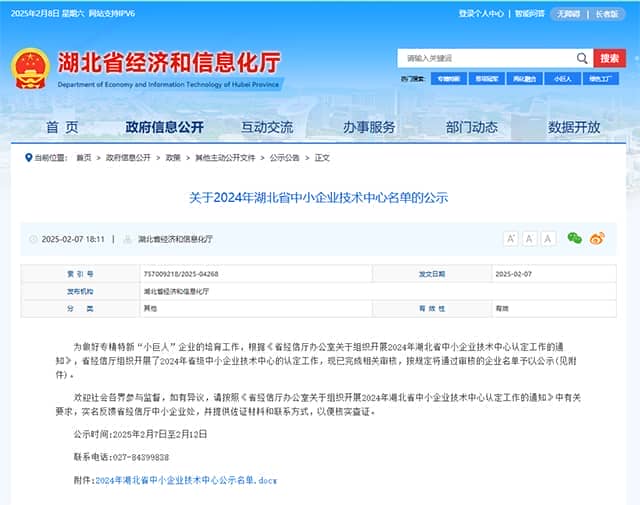Open the 数据开放 navigation tab

pos(574,127)
